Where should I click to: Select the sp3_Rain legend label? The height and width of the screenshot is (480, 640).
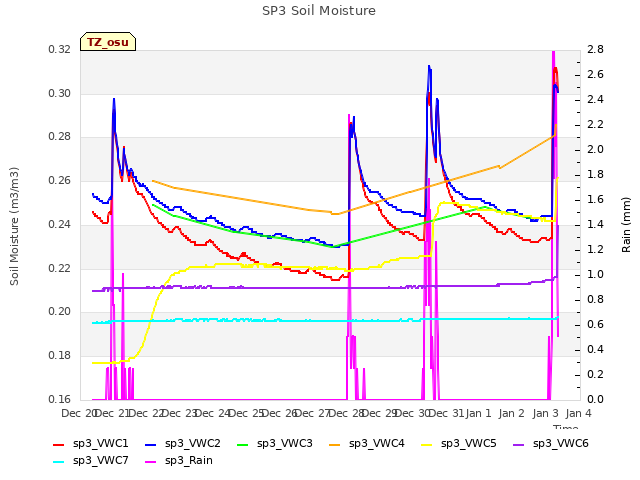189,461
